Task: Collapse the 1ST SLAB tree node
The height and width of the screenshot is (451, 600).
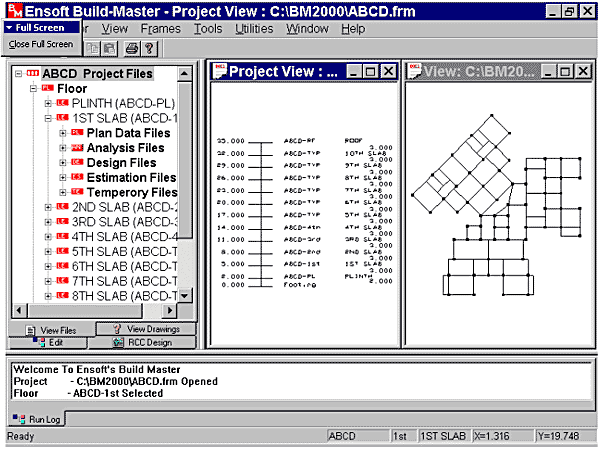Action: click(x=49, y=118)
